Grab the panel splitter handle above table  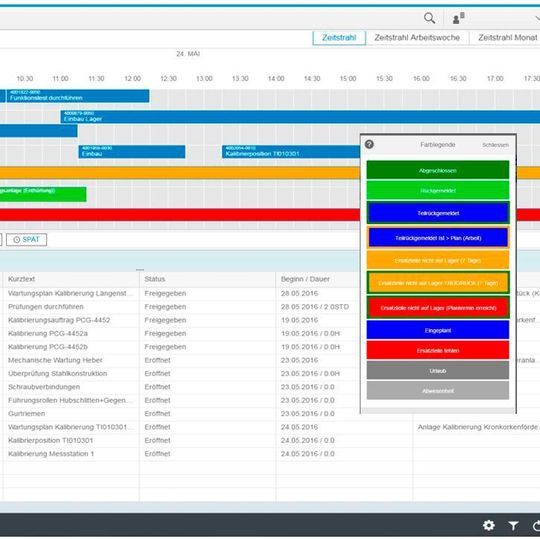[140, 270]
